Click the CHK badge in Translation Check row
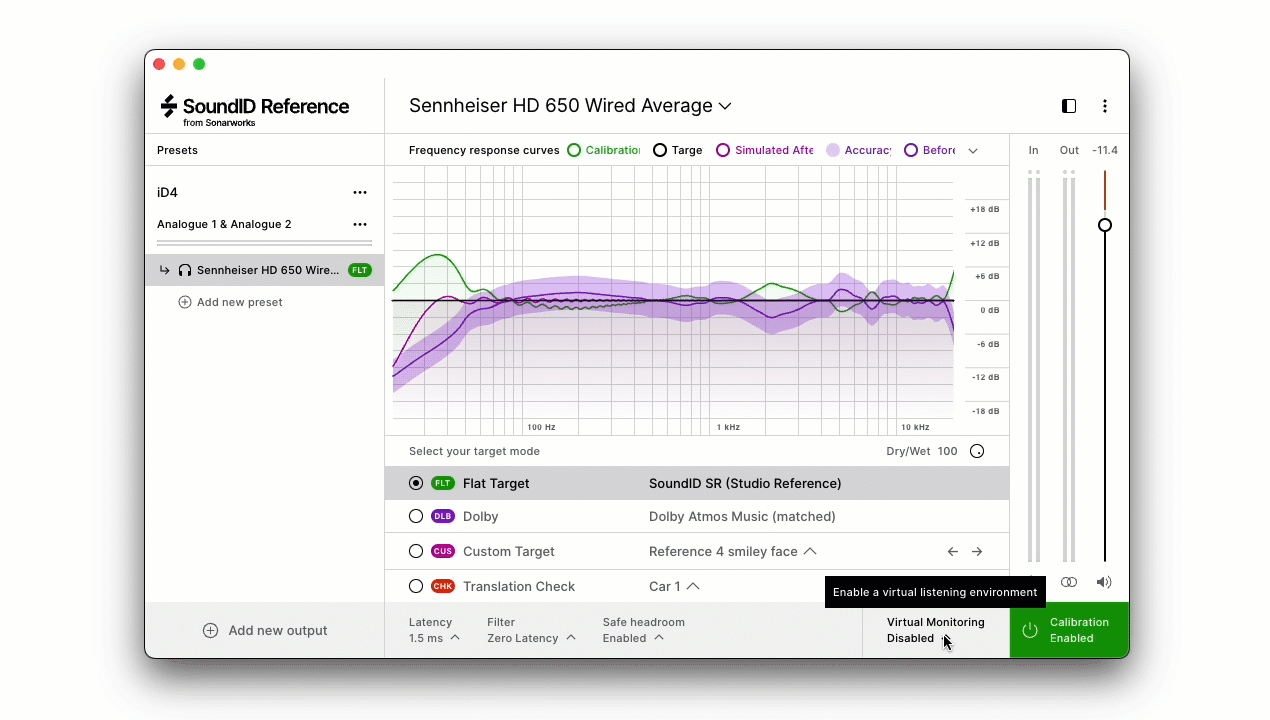This screenshot has width=1270, height=720. [x=443, y=586]
